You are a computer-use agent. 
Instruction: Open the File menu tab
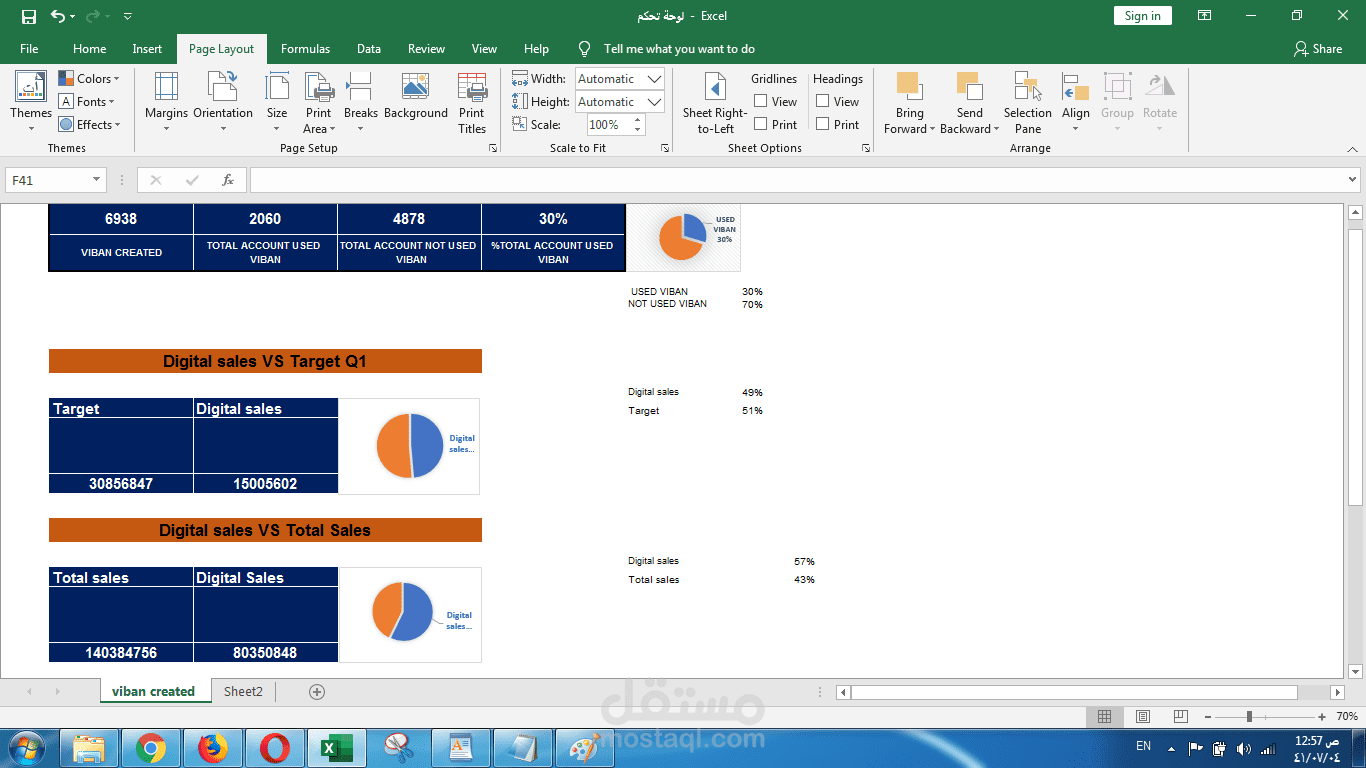(x=29, y=49)
